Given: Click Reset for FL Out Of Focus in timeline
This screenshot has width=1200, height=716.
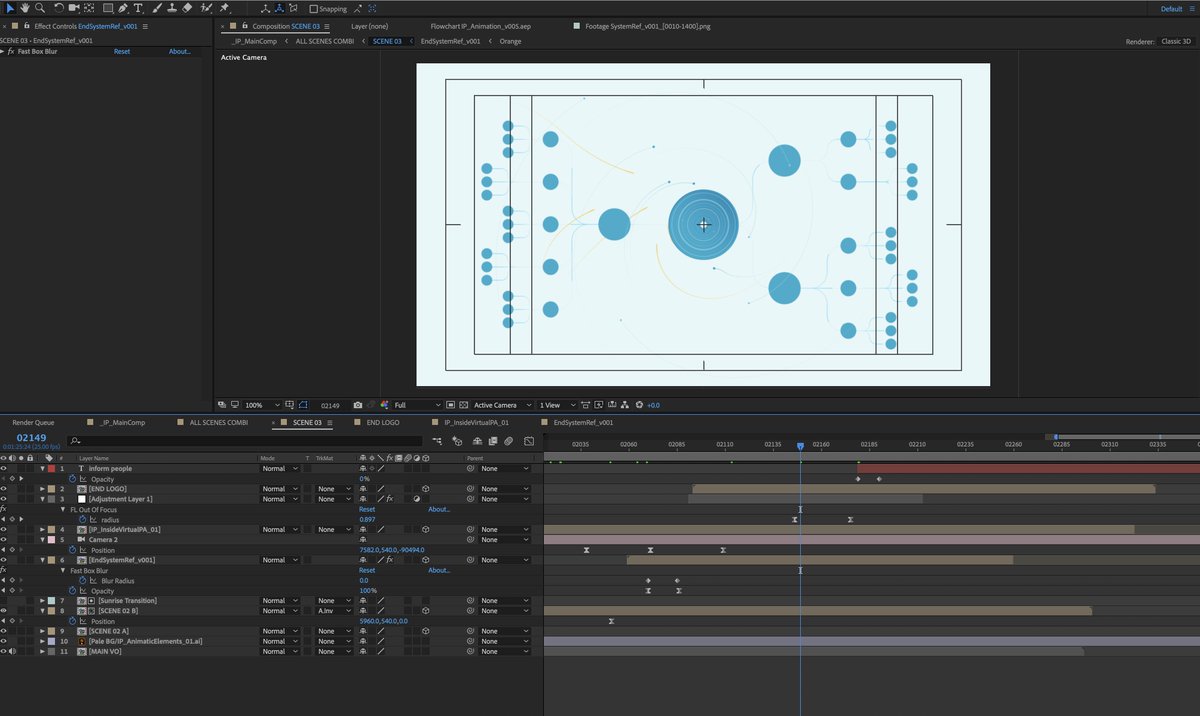Looking at the screenshot, I should 367,510.
